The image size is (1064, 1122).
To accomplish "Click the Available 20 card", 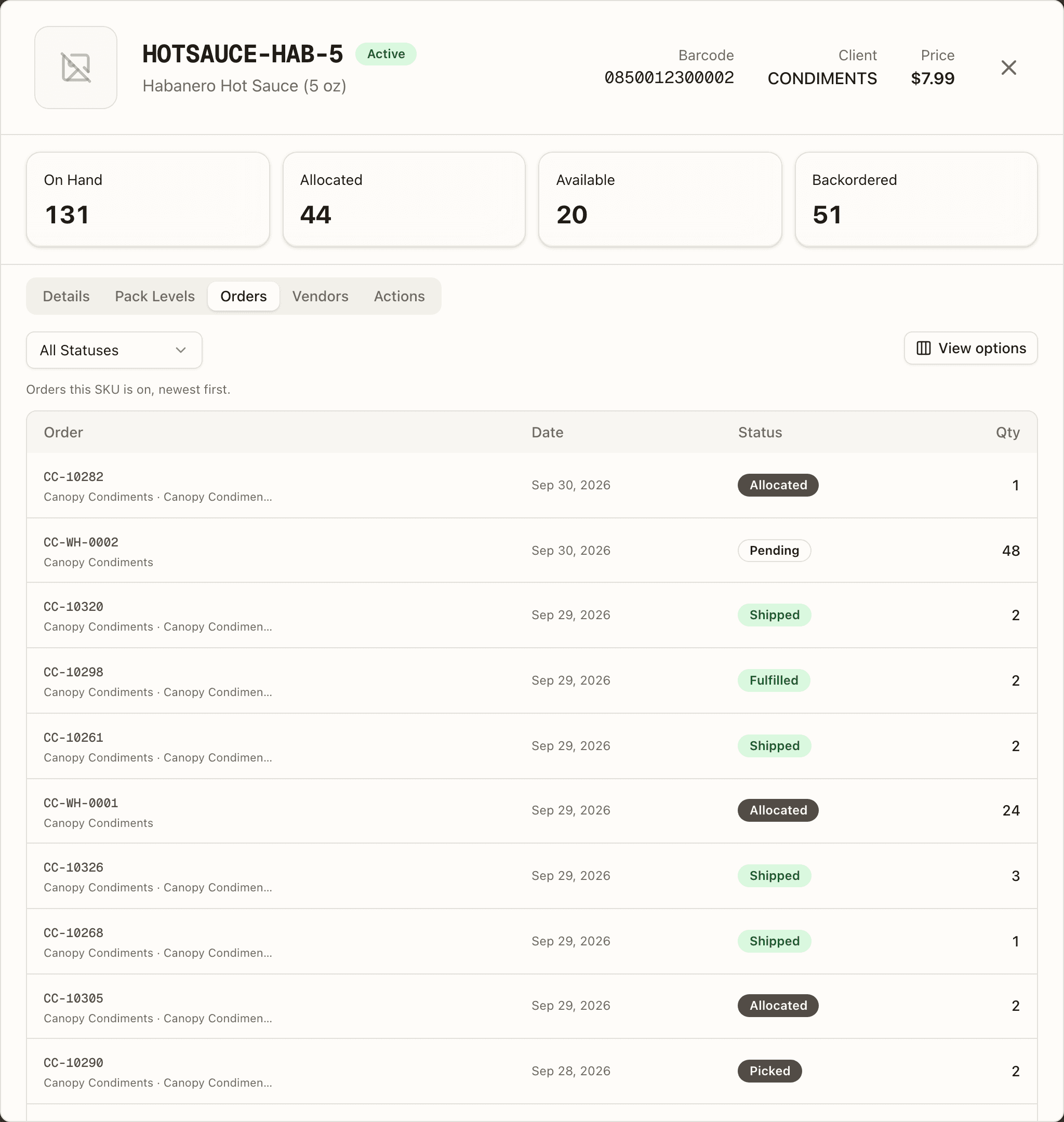I will pos(660,199).
